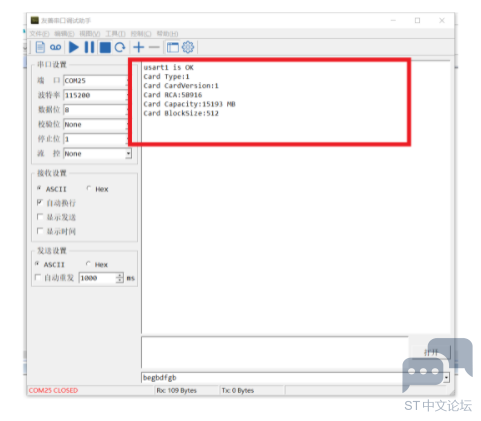Expand the flow control None dropdown
This screenshot has height=421, width=481.
point(128,154)
